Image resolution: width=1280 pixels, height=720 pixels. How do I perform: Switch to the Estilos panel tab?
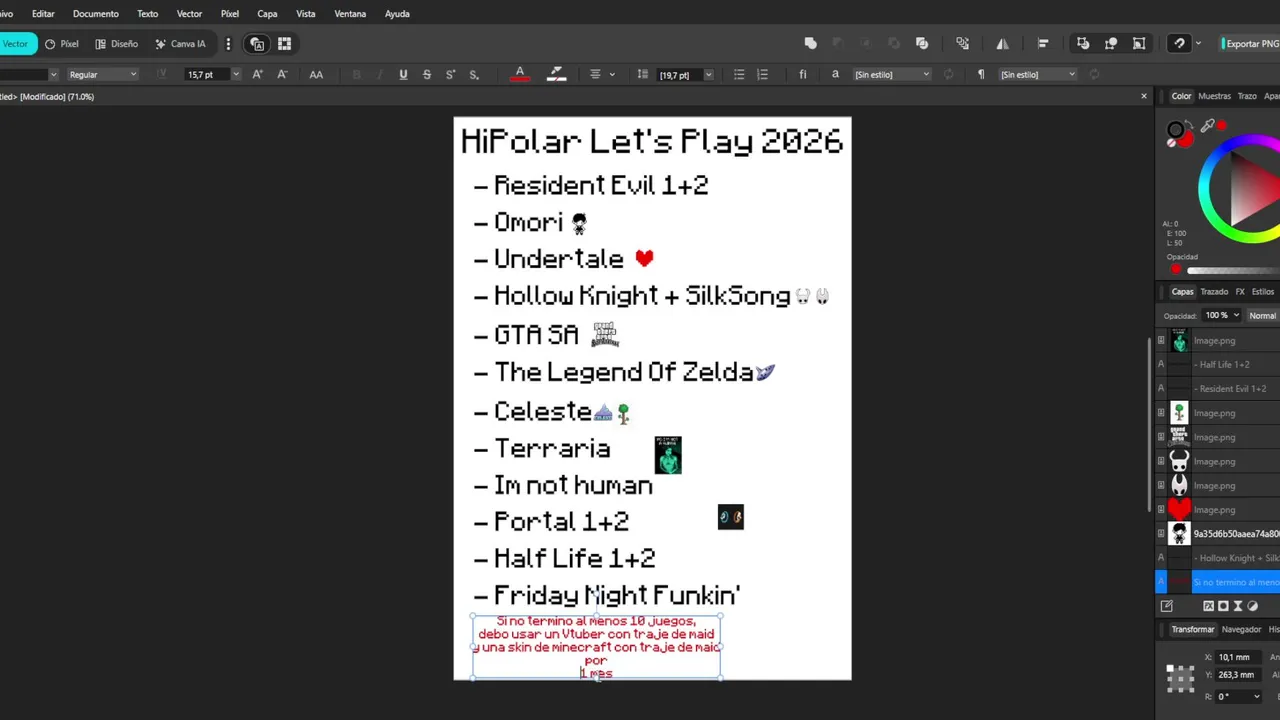[x=1263, y=292]
